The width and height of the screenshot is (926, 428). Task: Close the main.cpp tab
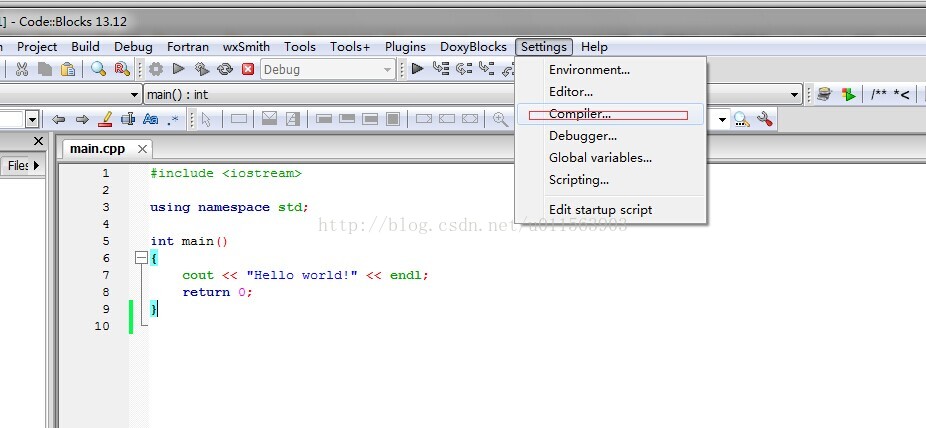[x=142, y=149]
